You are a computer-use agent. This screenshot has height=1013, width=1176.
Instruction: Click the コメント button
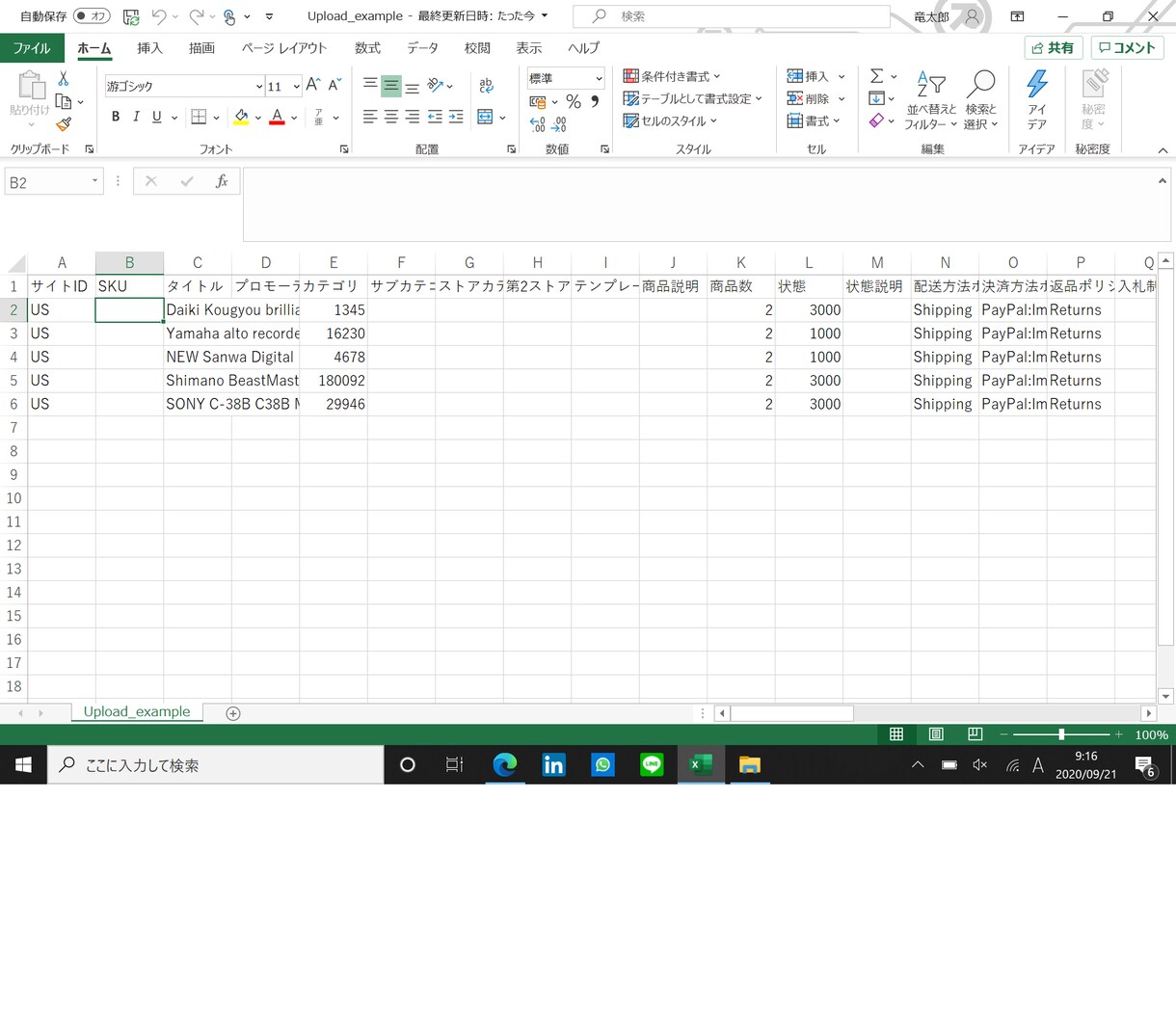(x=1128, y=48)
